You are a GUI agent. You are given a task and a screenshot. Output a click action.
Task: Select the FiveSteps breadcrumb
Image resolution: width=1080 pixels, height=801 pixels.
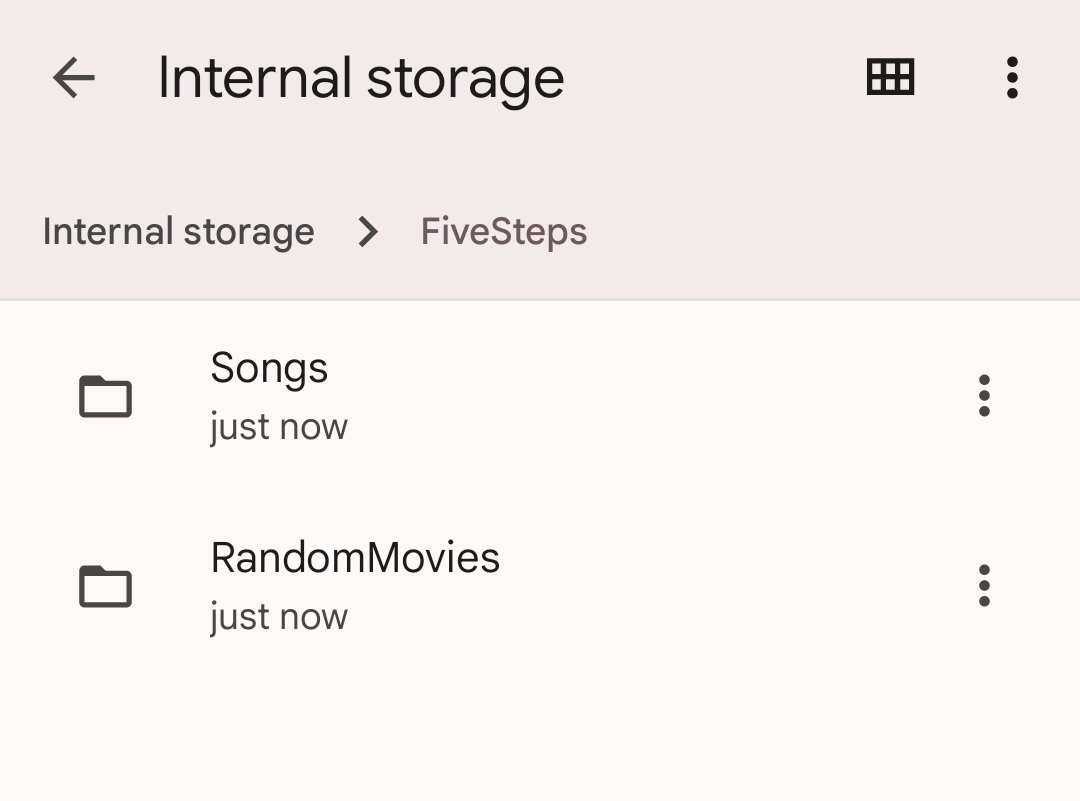[x=503, y=232]
